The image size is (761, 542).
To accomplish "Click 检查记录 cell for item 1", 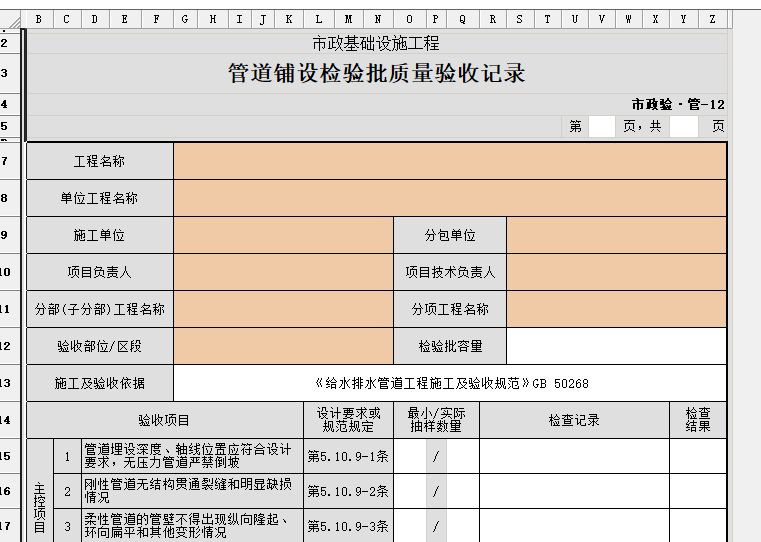I will (x=574, y=457).
